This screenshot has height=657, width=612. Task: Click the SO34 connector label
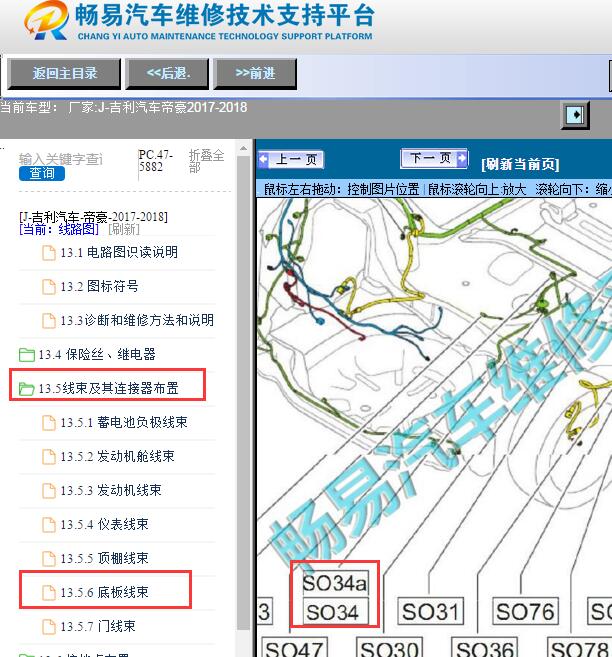(335, 612)
